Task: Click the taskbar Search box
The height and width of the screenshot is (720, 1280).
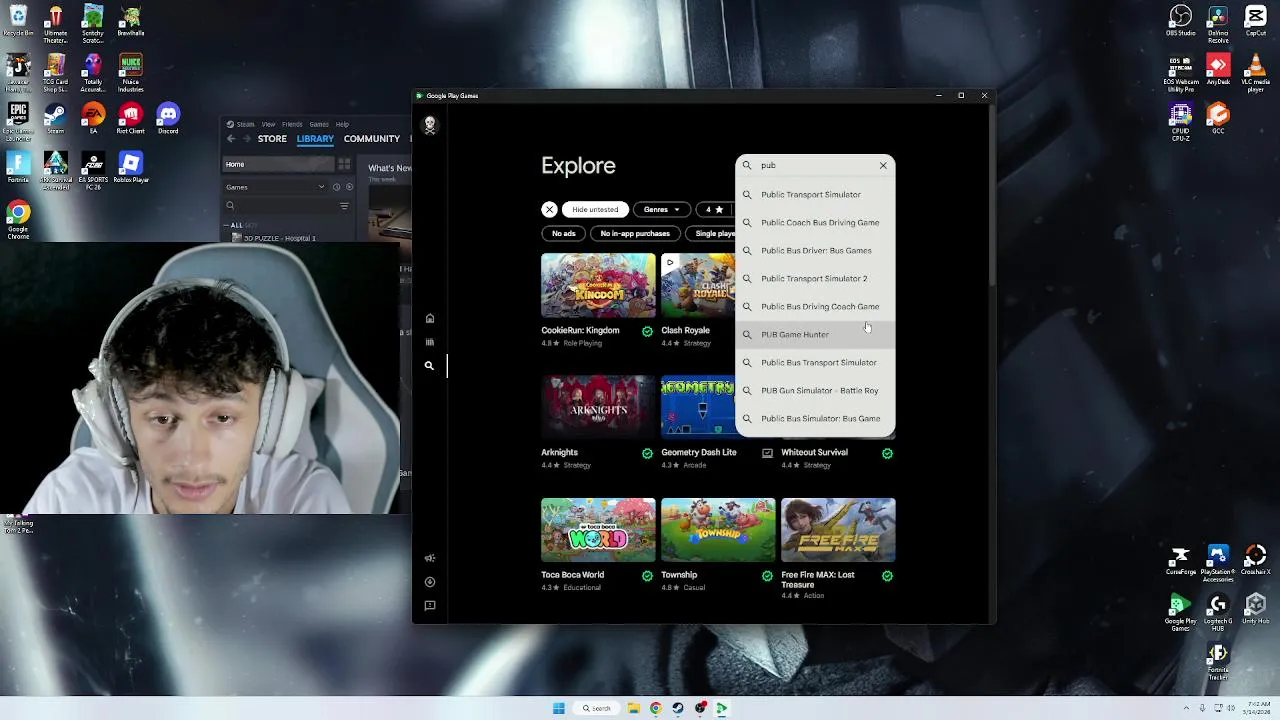Action: [597, 708]
